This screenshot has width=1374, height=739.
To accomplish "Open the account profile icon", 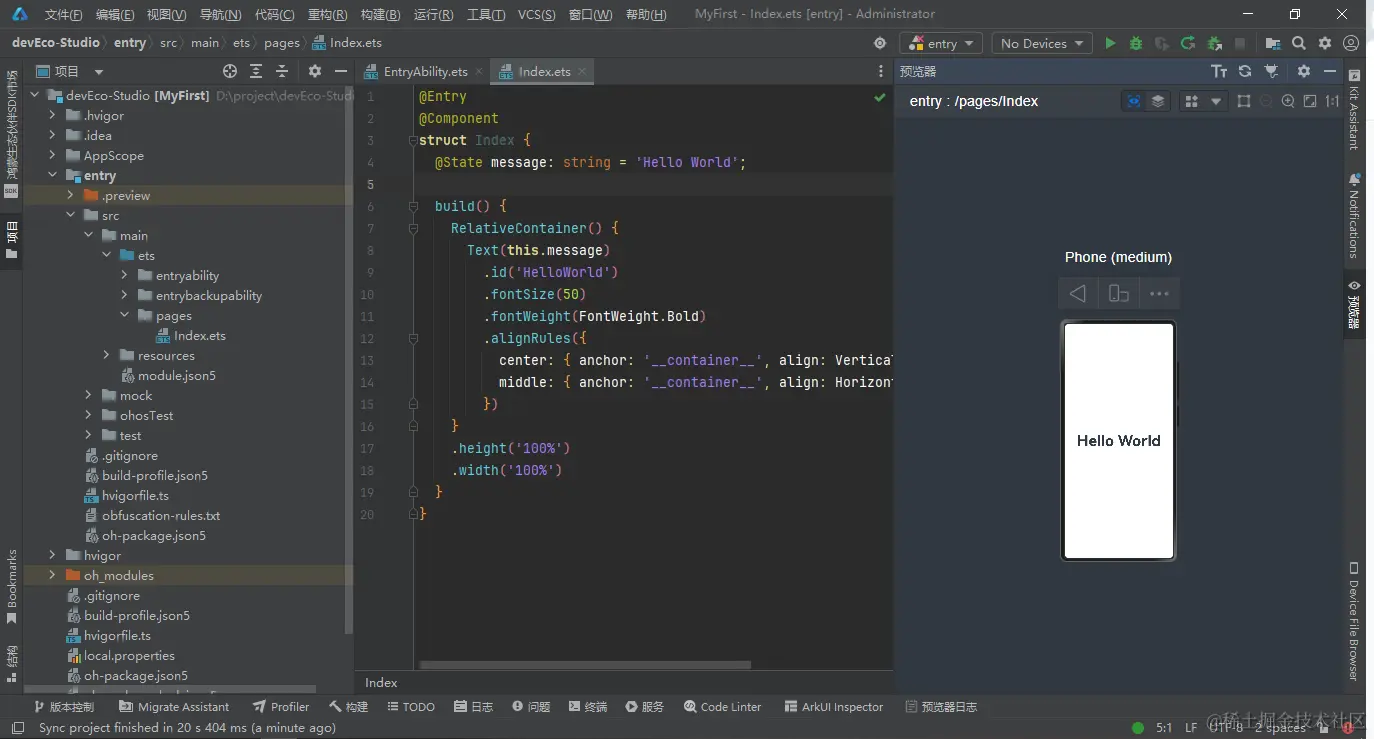I will click(1351, 43).
